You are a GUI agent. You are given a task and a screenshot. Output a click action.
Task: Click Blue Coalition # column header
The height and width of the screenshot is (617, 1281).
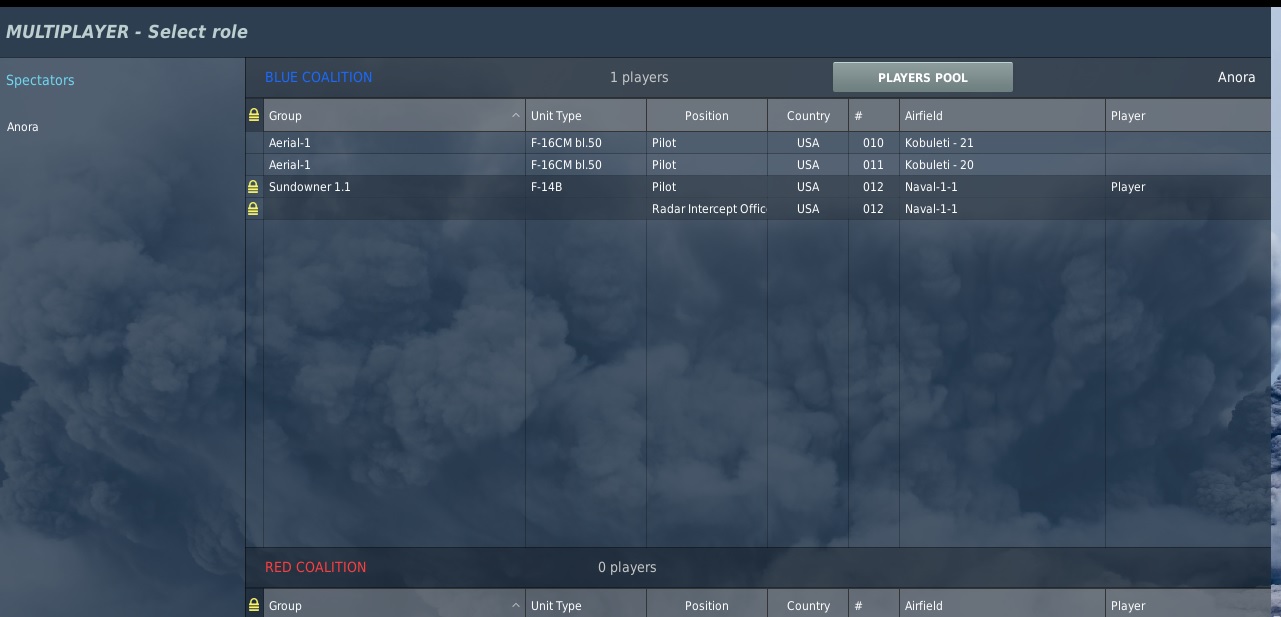(x=874, y=116)
